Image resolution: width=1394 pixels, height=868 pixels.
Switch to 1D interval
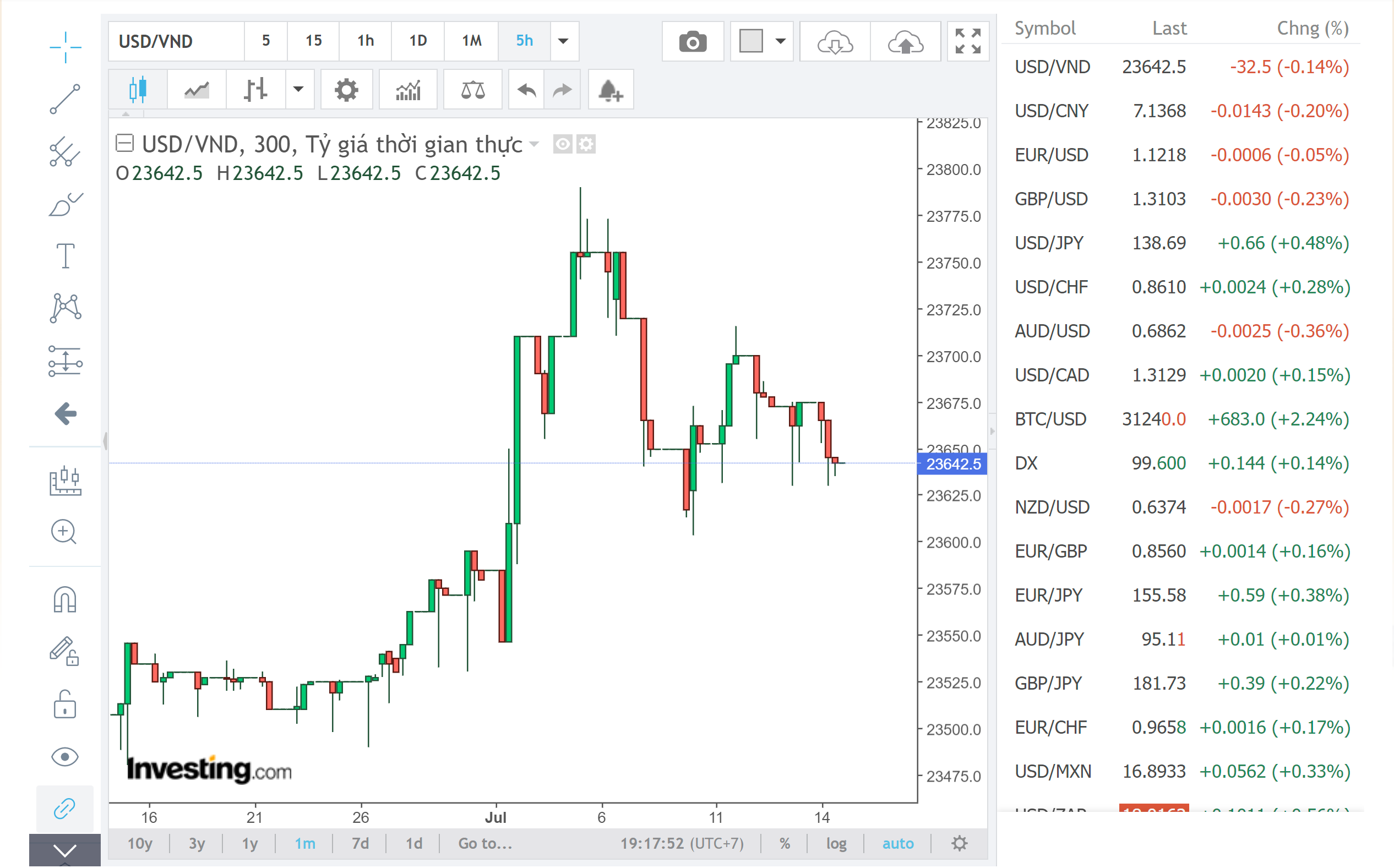pyautogui.click(x=417, y=41)
